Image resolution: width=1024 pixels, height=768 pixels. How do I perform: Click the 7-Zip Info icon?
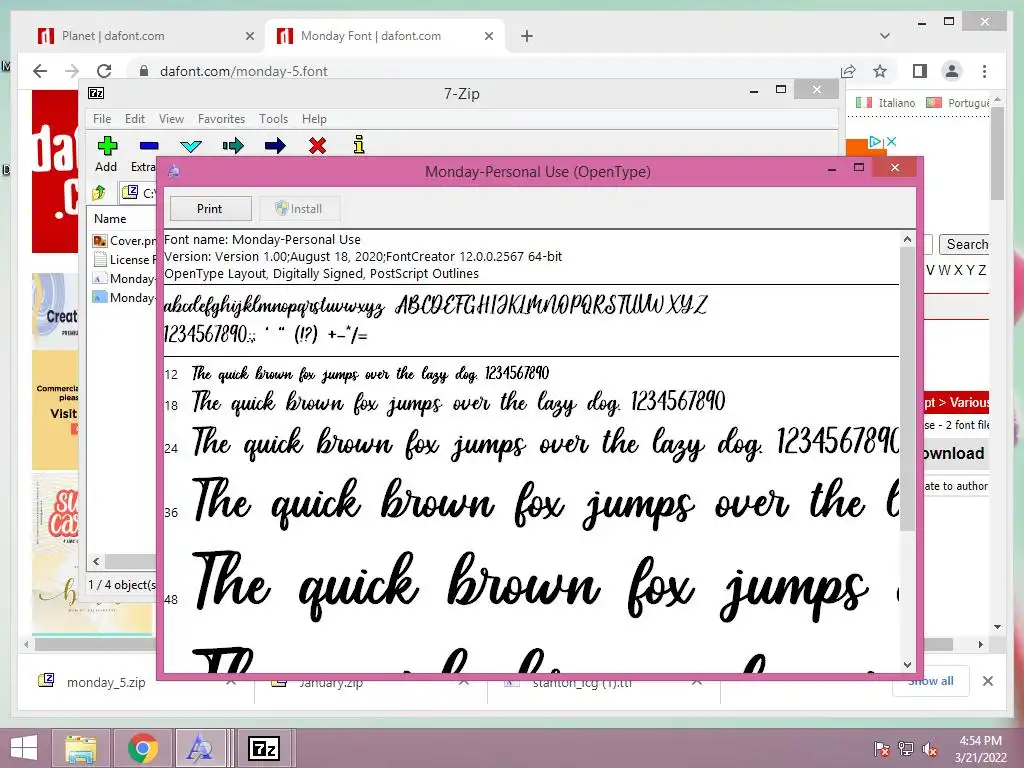[359, 144]
